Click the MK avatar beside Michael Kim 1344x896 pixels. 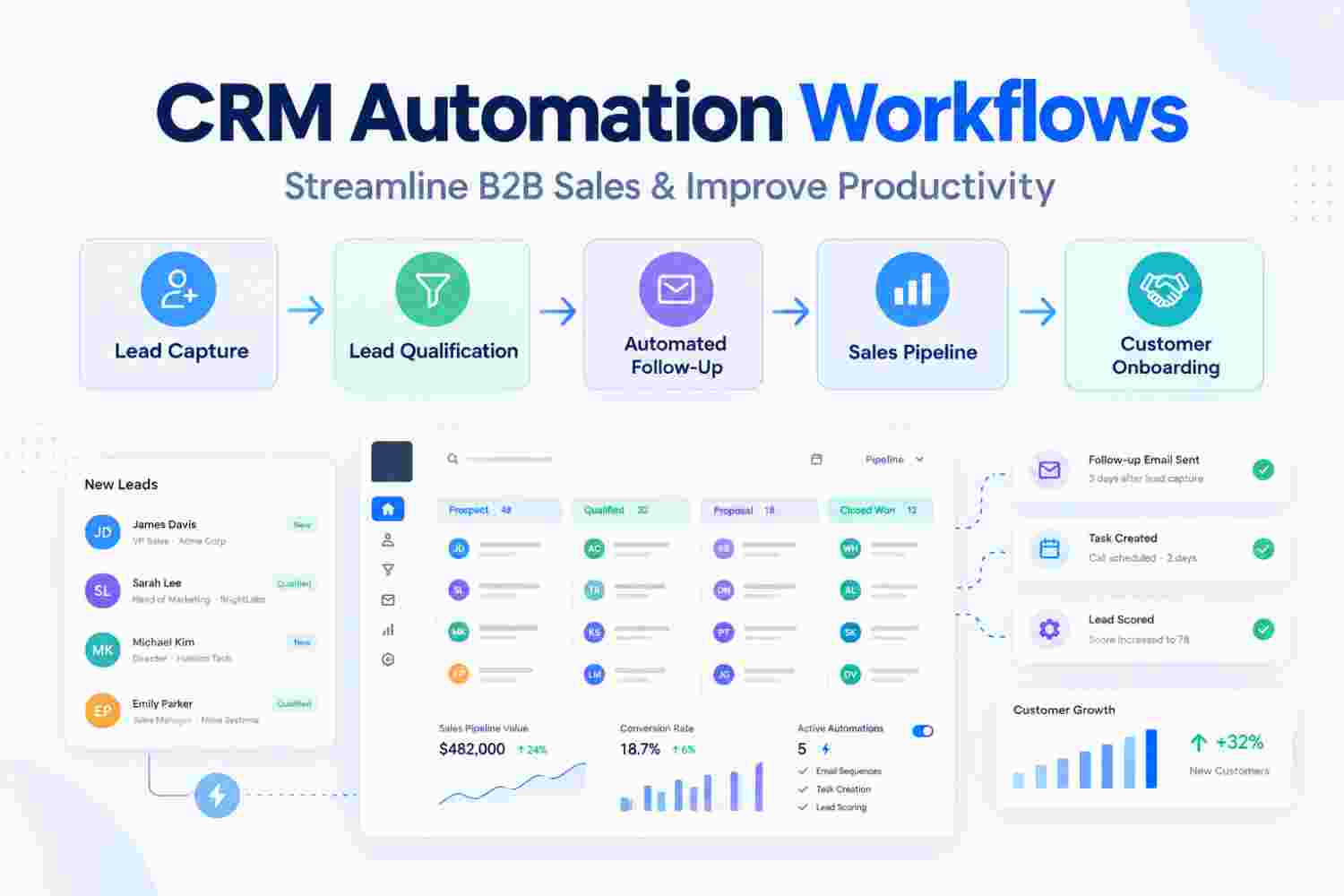pyautogui.click(x=102, y=650)
